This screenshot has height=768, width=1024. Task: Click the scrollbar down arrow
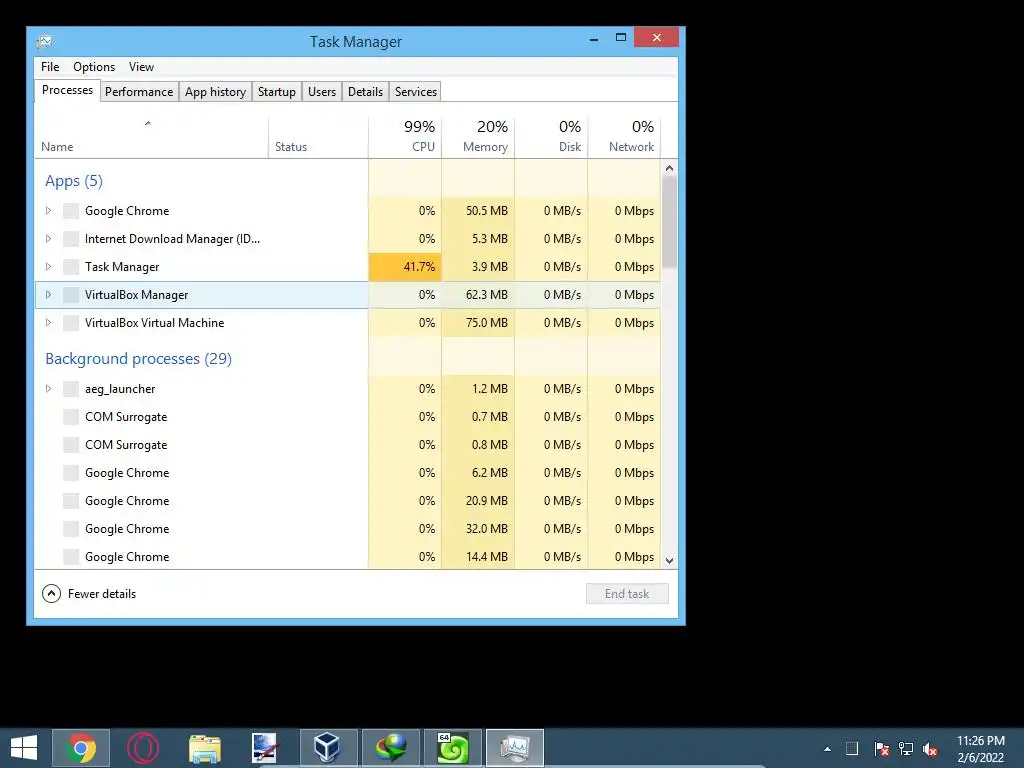pyautogui.click(x=669, y=560)
